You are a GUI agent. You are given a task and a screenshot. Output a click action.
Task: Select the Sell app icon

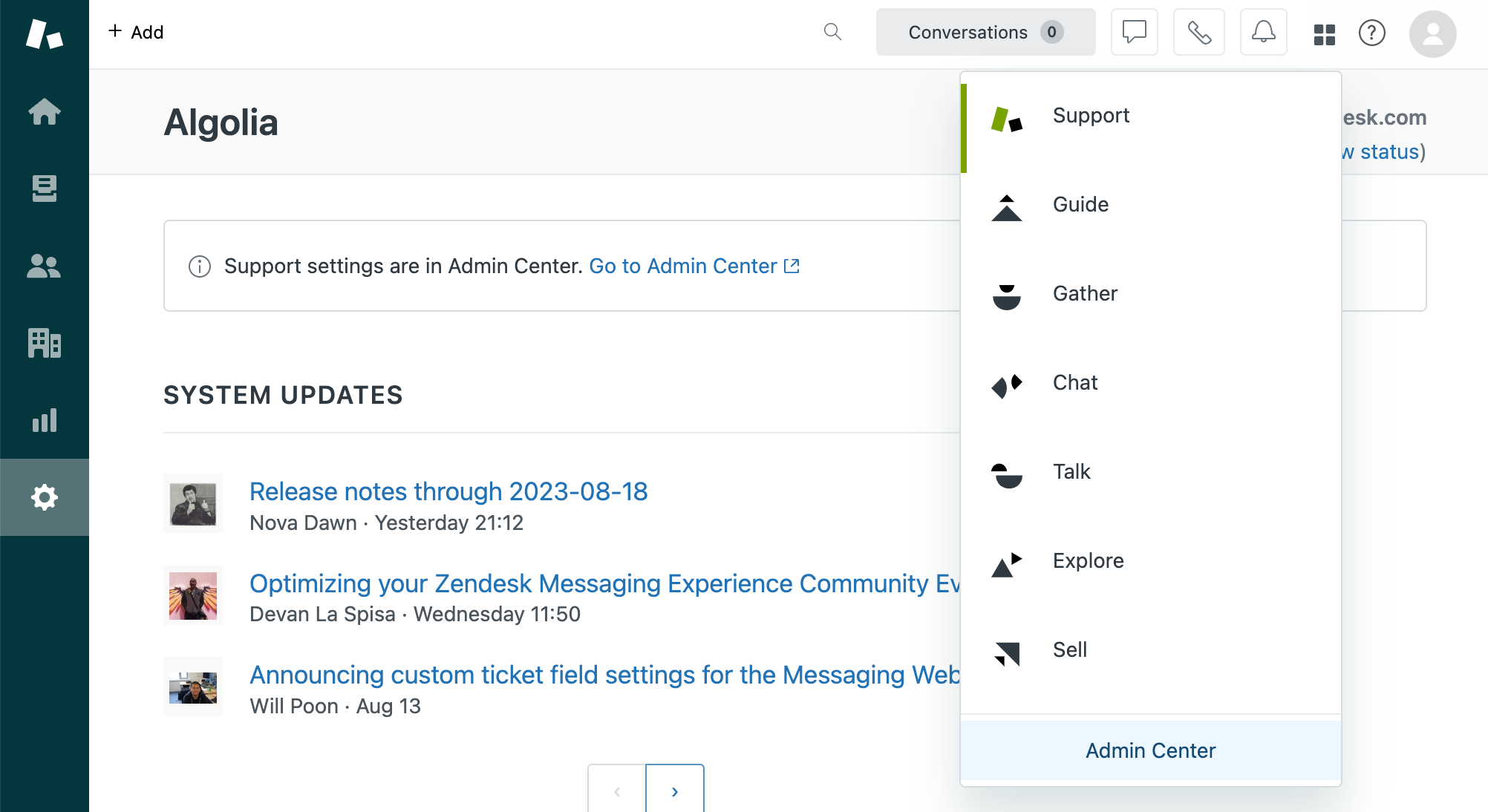[1006, 650]
